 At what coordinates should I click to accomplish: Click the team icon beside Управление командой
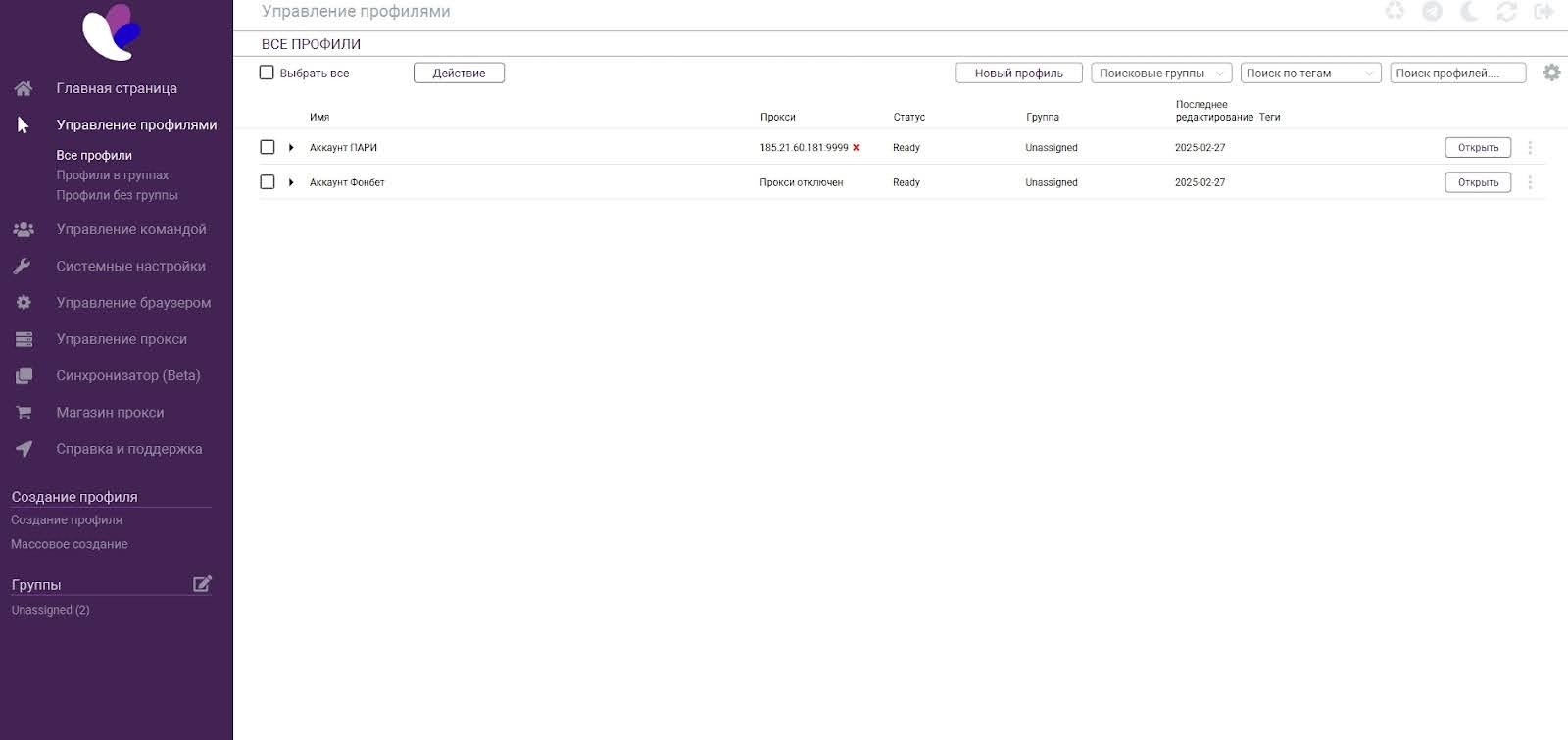coord(24,229)
